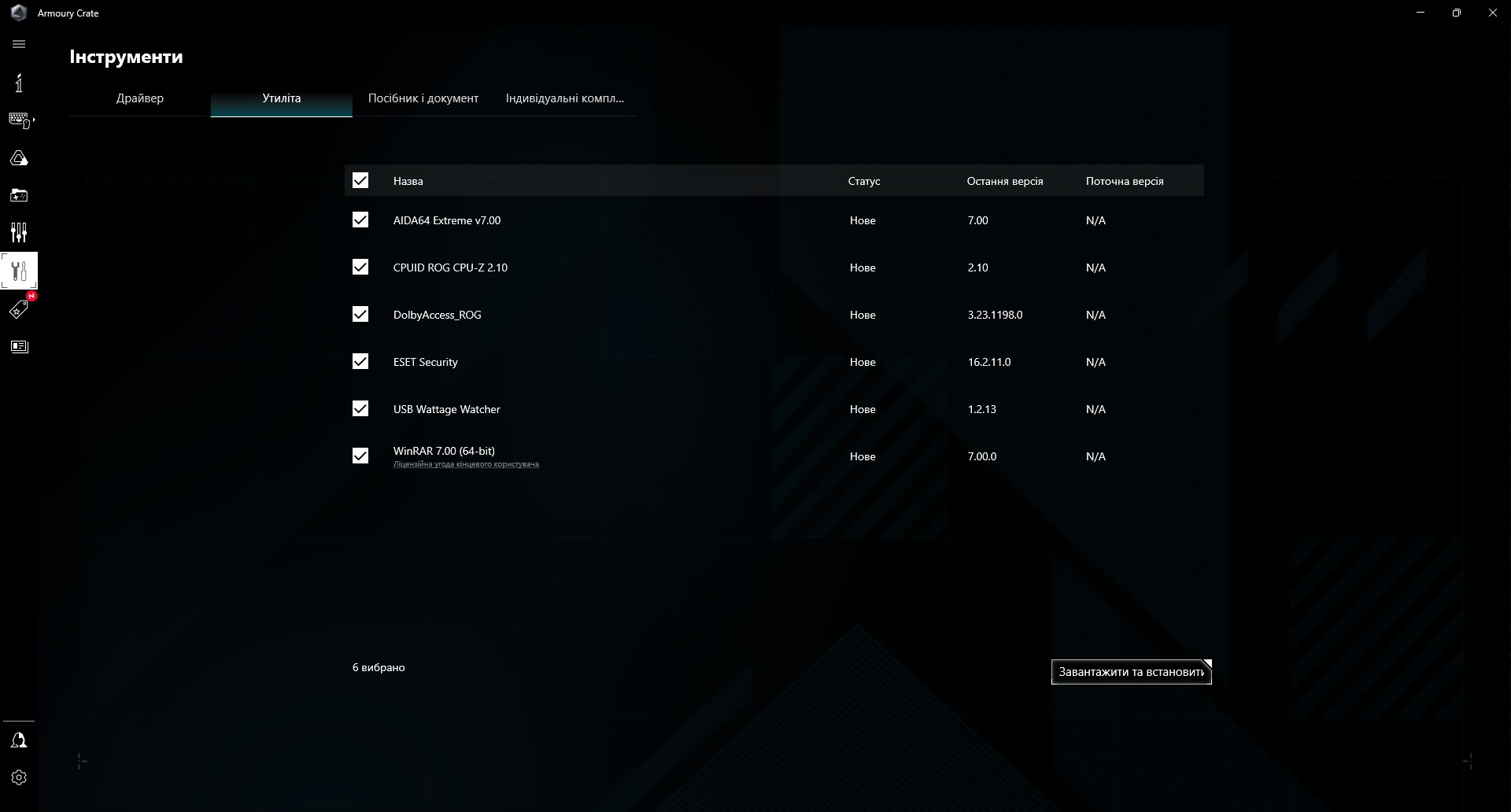Click version 1.2.13 value
This screenshot has height=812, width=1511.
[982, 409]
